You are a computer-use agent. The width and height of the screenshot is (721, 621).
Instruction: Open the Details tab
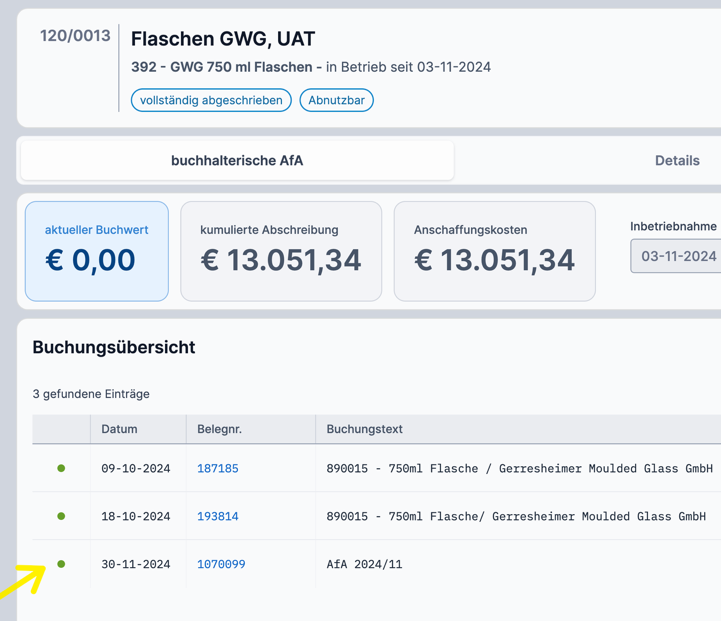676,160
